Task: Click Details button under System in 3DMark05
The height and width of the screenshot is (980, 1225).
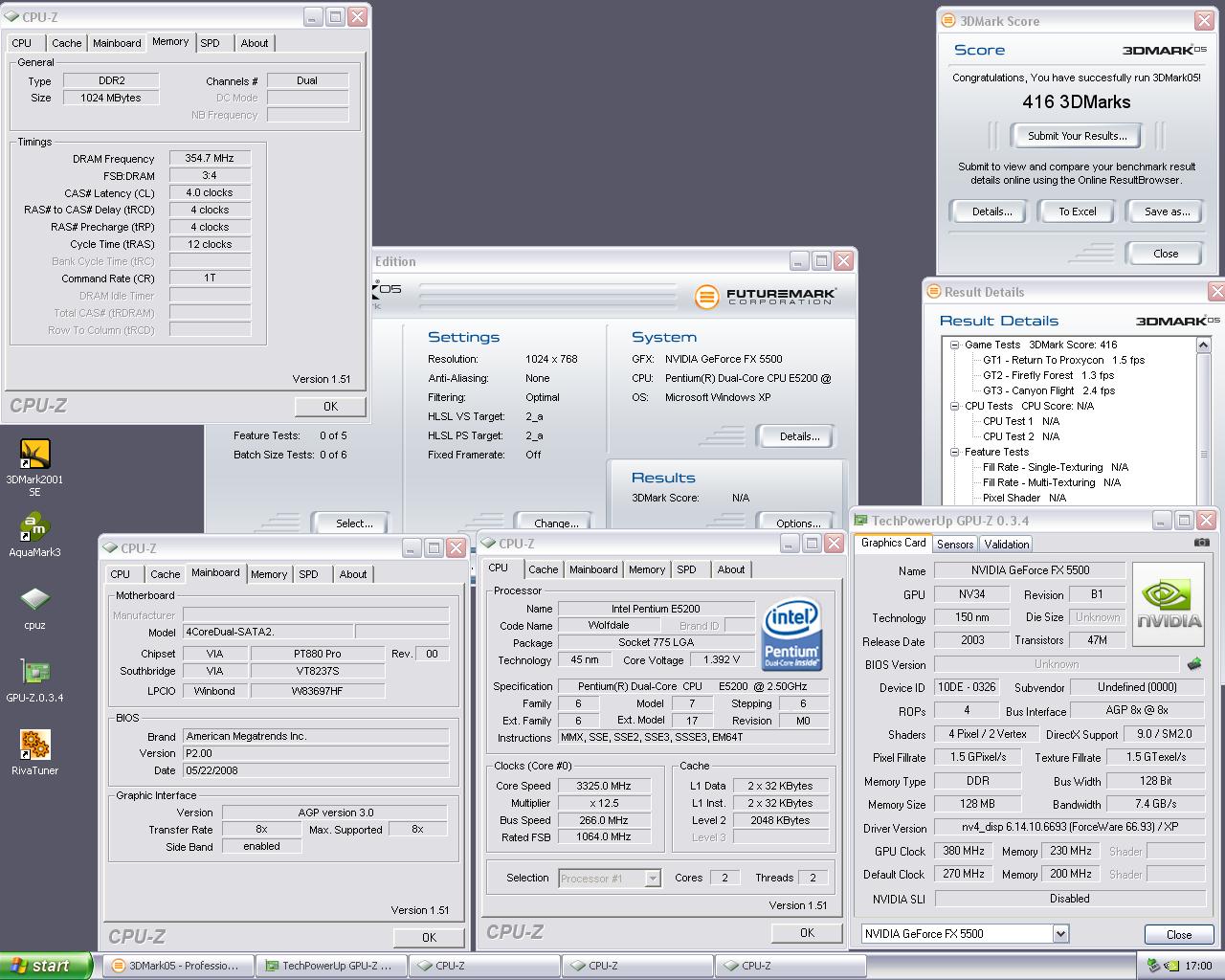Action: pos(799,436)
